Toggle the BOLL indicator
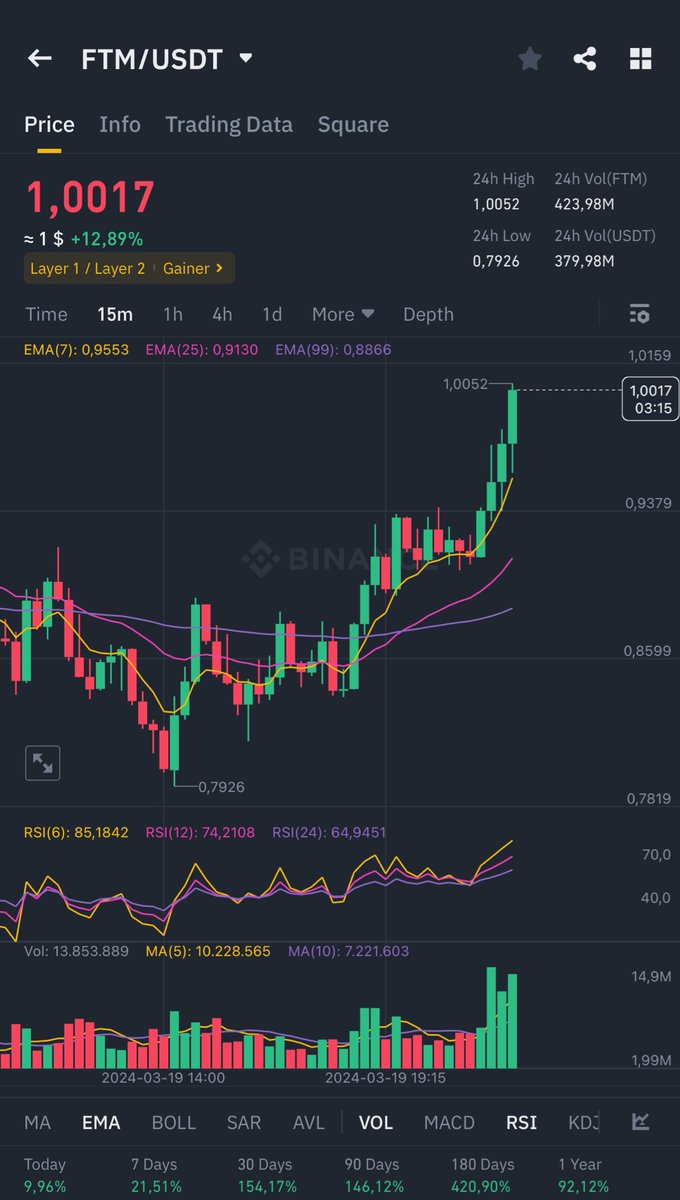The height and width of the screenshot is (1200, 680). click(x=174, y=1122)
